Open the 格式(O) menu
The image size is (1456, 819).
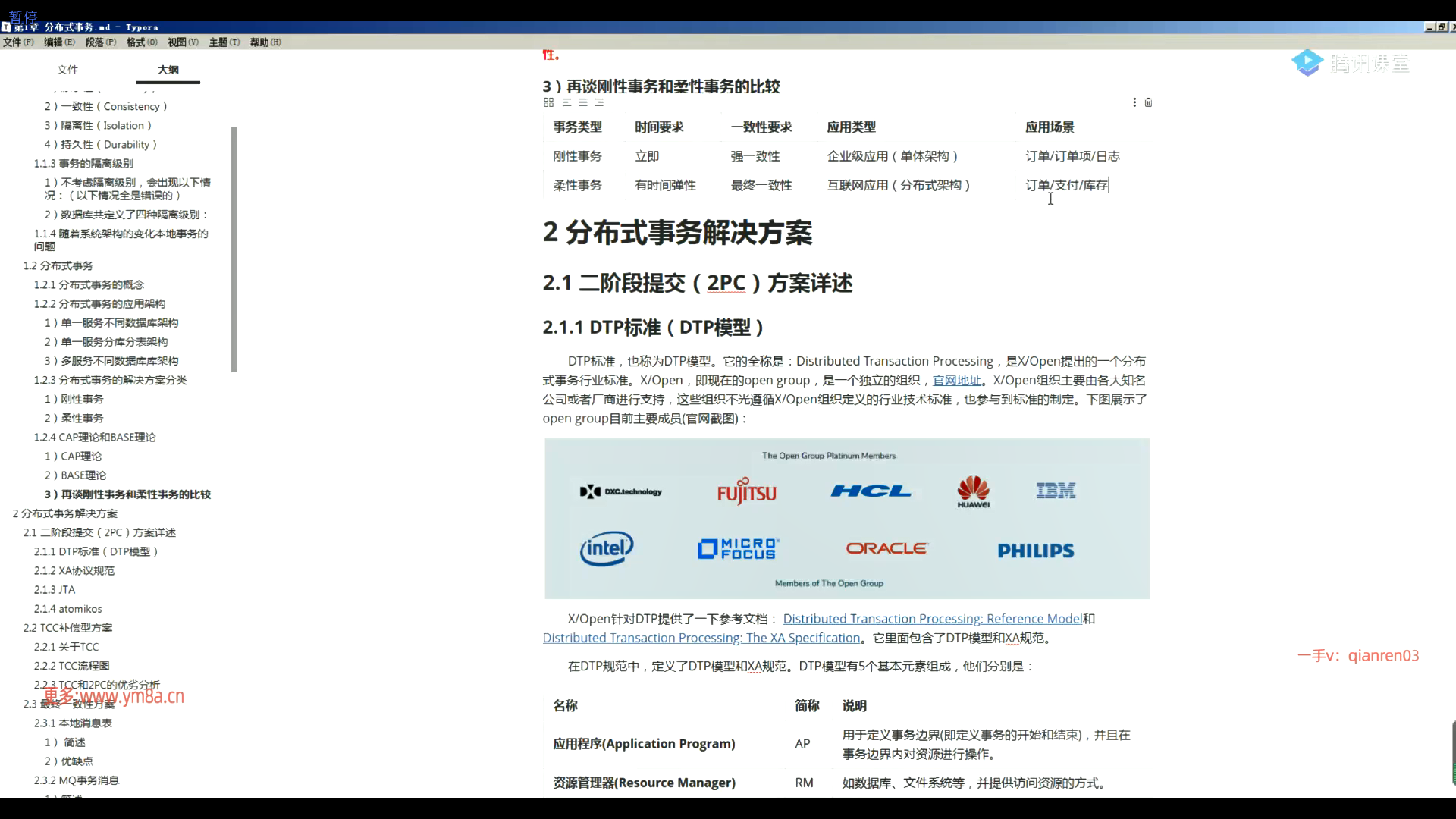click(142, 42)
